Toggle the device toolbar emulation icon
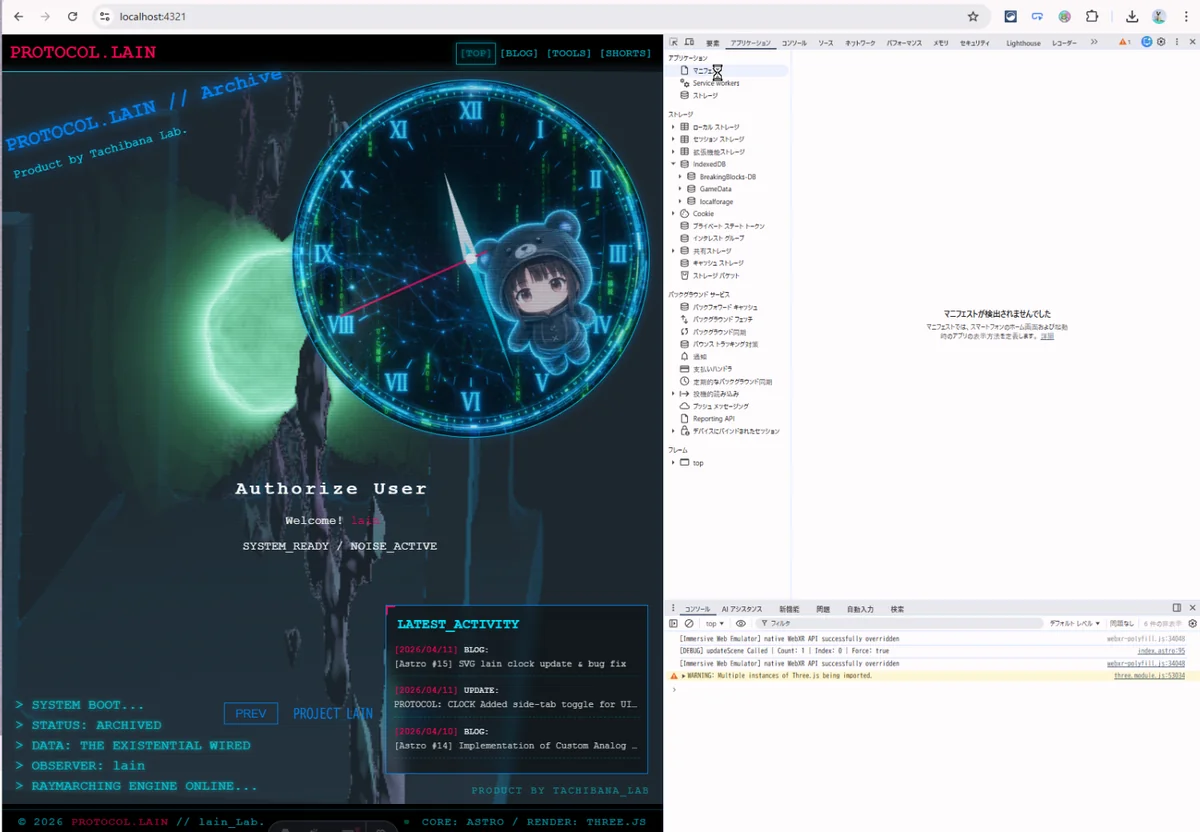This screenshot has width=1200, height=832. 689,42
